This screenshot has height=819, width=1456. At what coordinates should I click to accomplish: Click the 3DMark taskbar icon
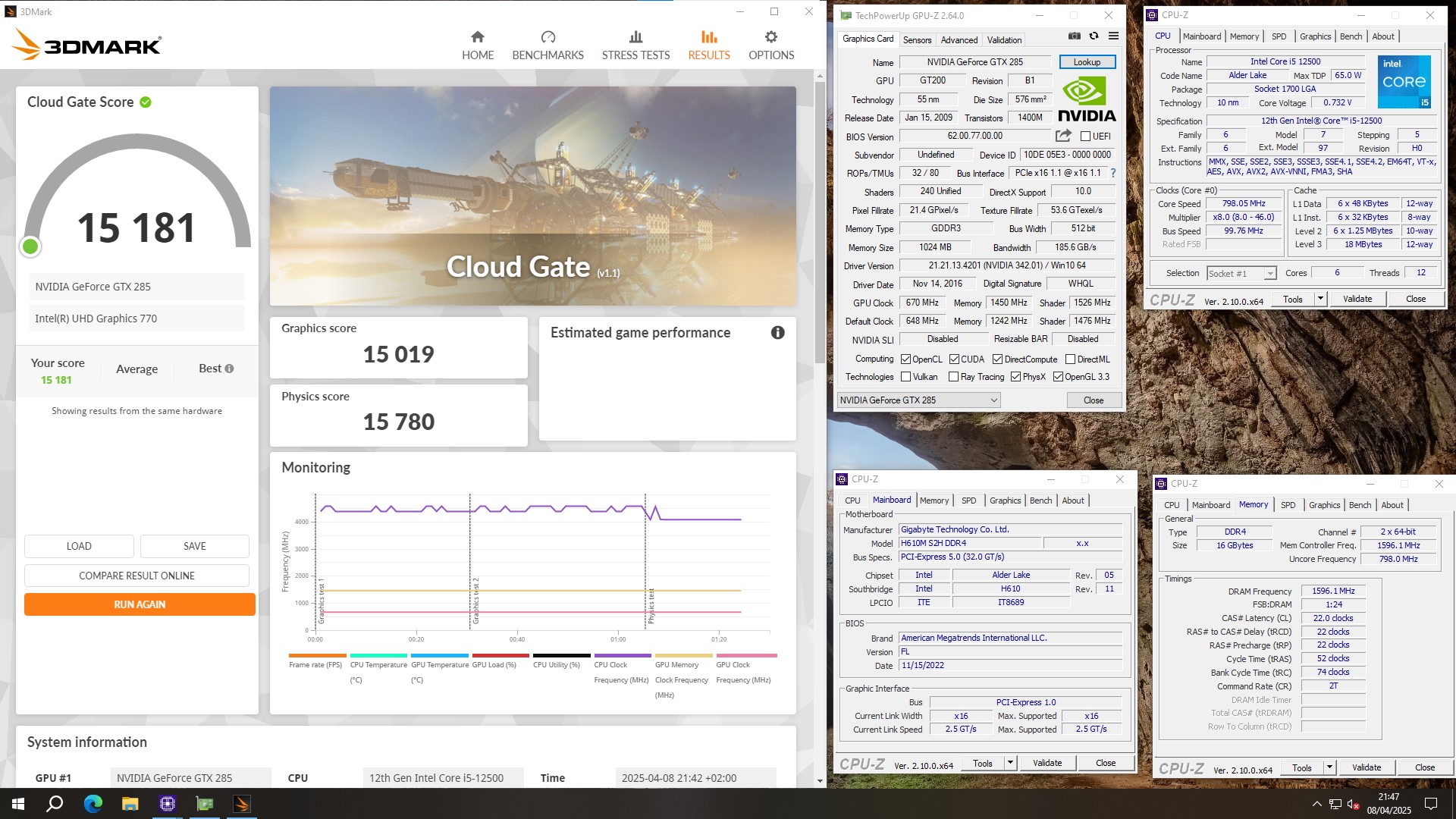pos(242,804)
